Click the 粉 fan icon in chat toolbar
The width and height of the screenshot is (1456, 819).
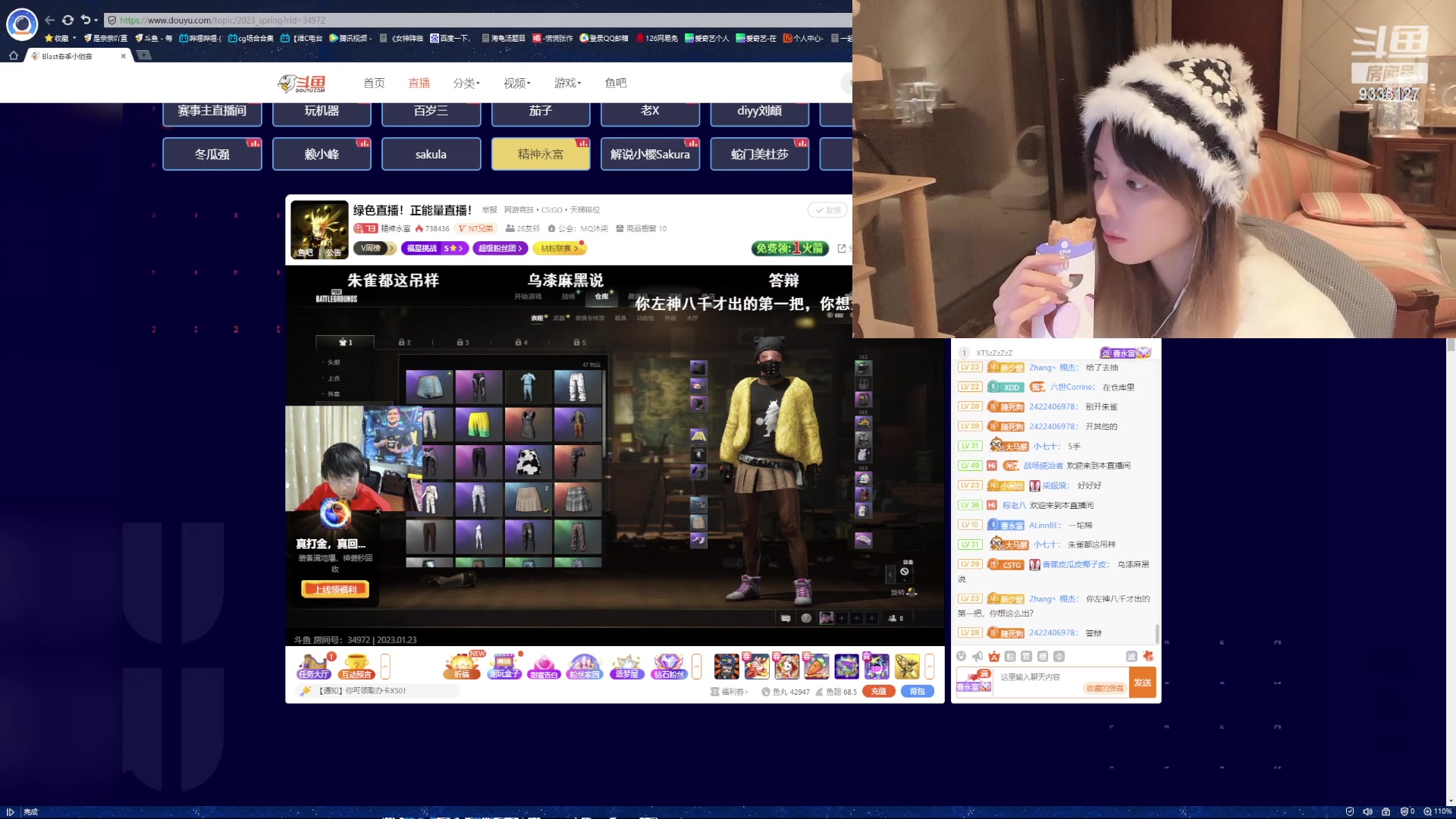click(1010, 656)
